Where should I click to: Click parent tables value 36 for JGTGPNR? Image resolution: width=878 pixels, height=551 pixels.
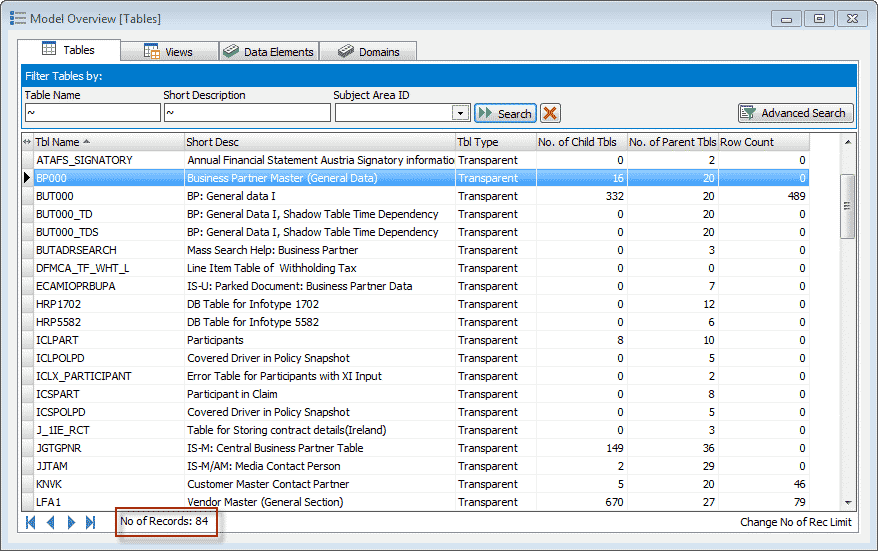[x=708, y=448]
